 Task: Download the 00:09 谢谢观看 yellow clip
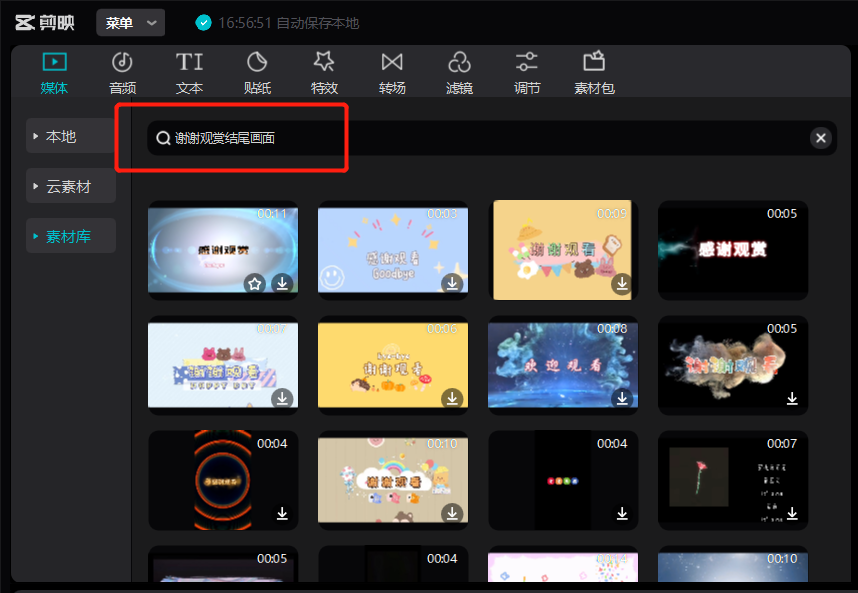pos(622,283)
